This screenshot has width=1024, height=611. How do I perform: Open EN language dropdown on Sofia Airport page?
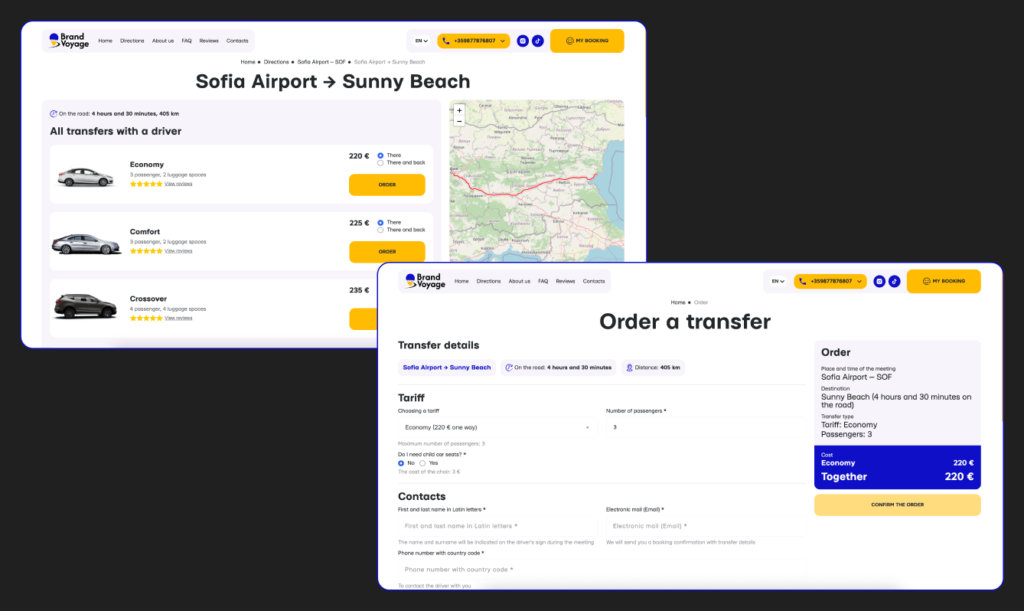pyautogui.click(x=421, y=41)
